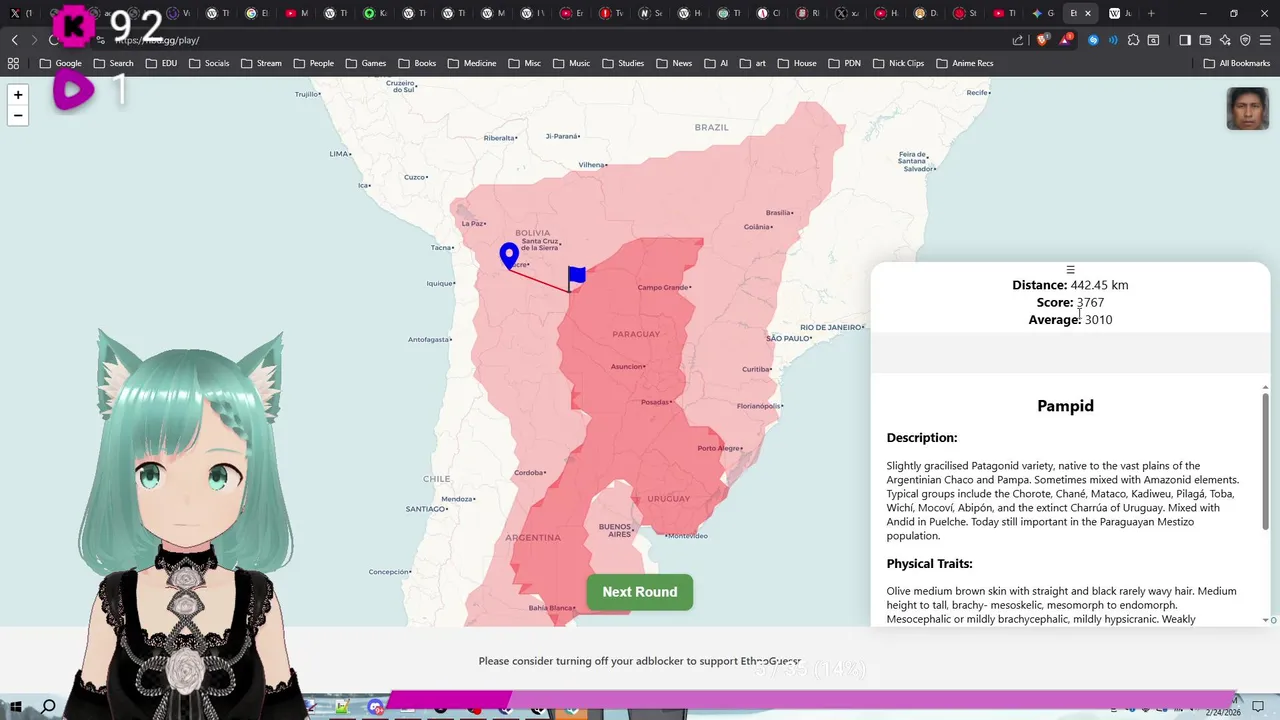Viewport: 1280px width, 720px height.
Task: Open a new tab with plus button
Action: [x=1151, y=13]
